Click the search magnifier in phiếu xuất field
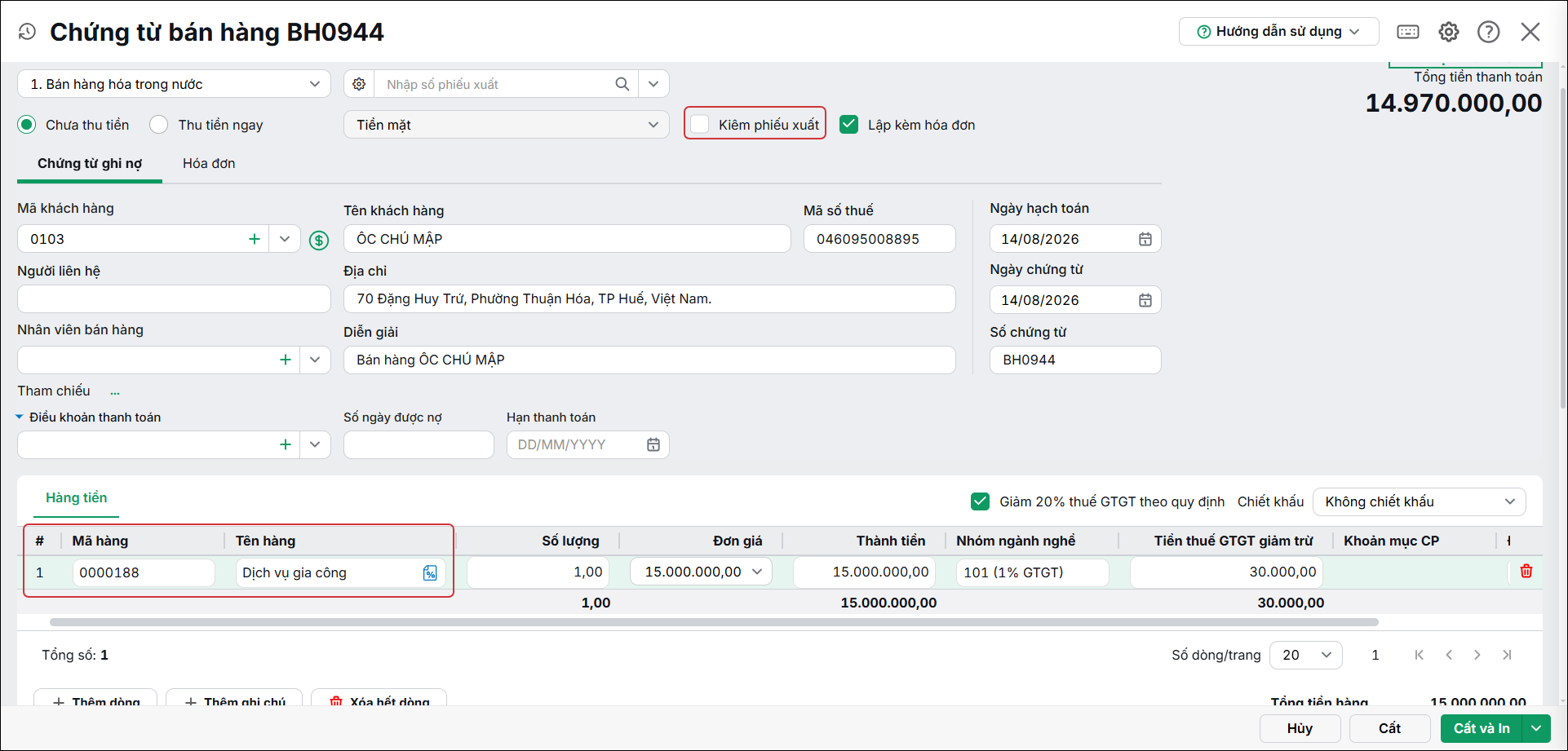Screen dimensions: 1568x751 click(x=622, y=84)
